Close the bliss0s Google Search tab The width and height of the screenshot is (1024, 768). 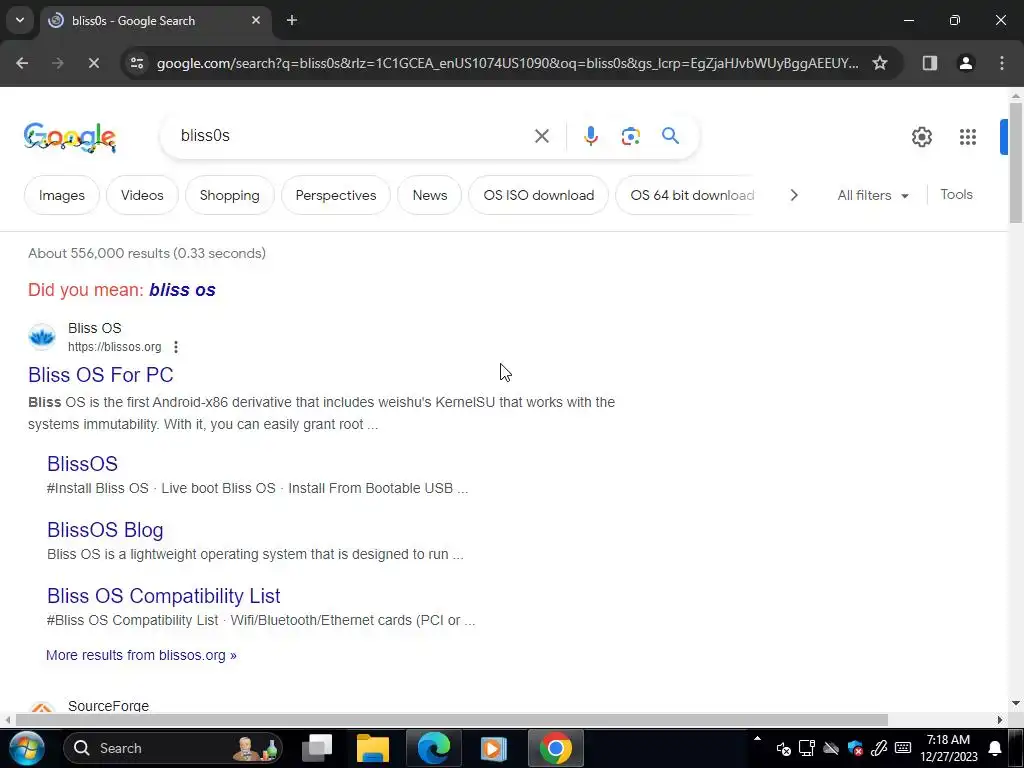point(256,20)
